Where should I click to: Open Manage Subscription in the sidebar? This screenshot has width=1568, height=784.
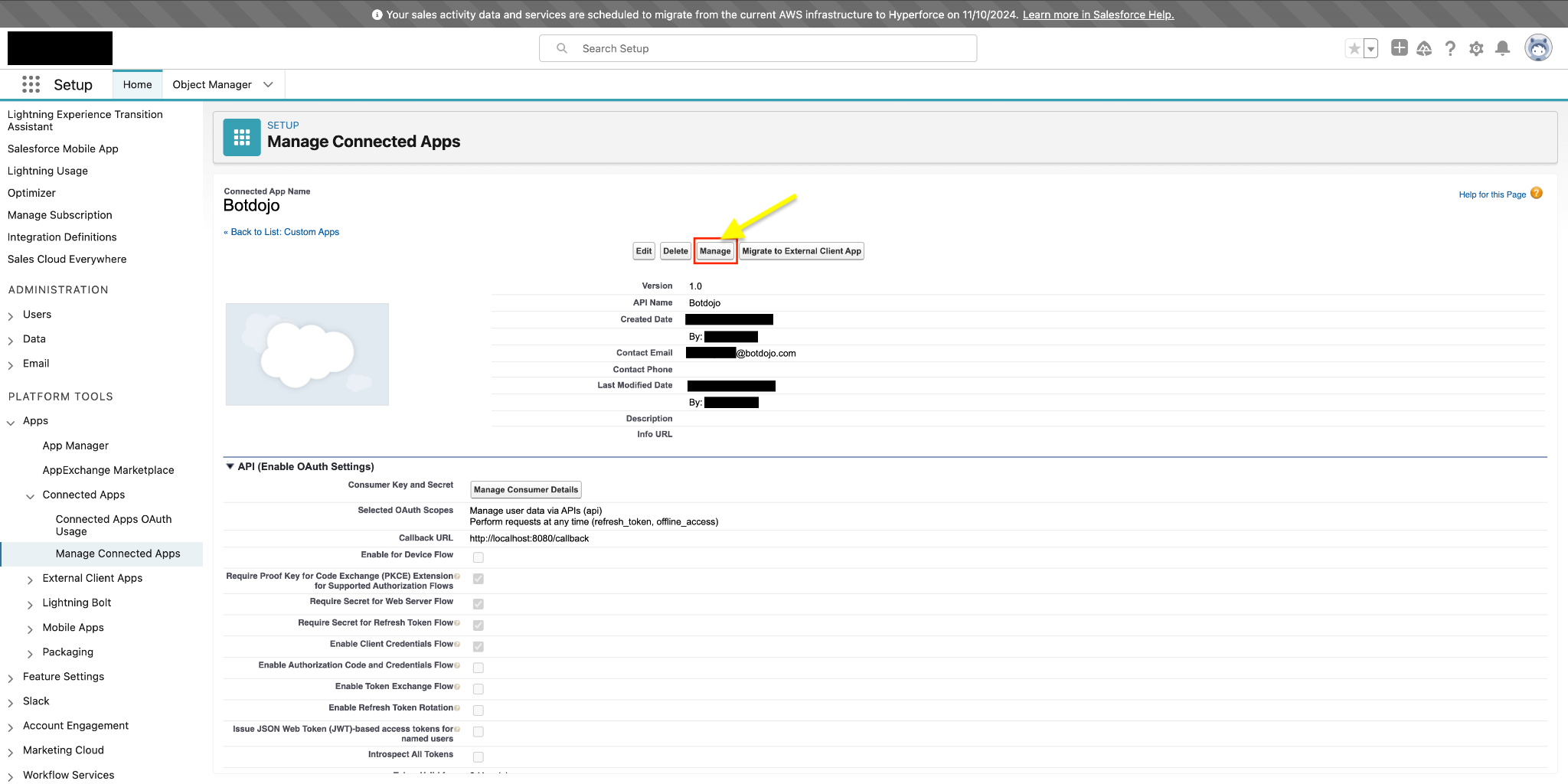pos(60,215)
